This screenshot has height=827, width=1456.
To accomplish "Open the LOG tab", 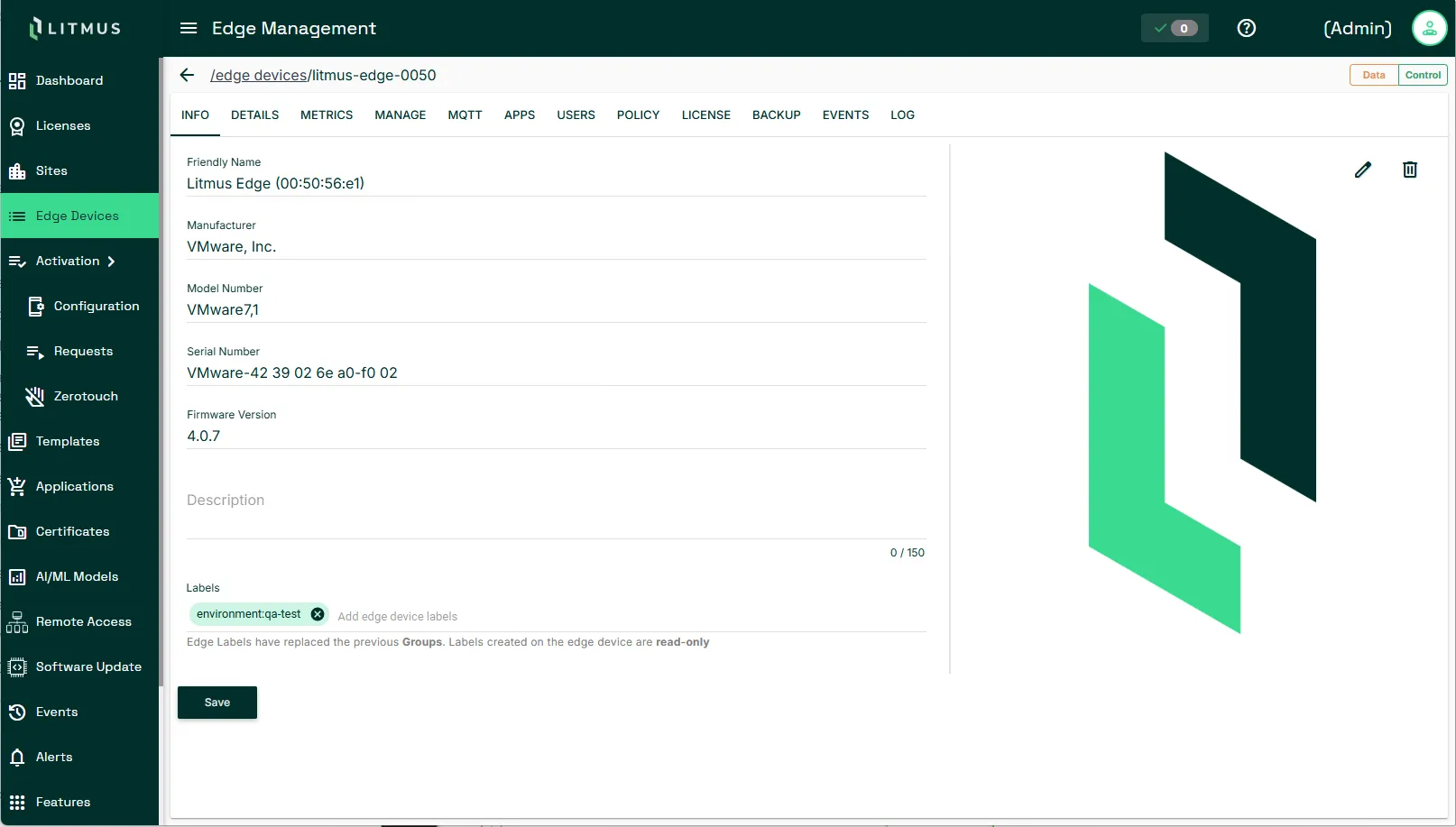I will coord(902,115).
